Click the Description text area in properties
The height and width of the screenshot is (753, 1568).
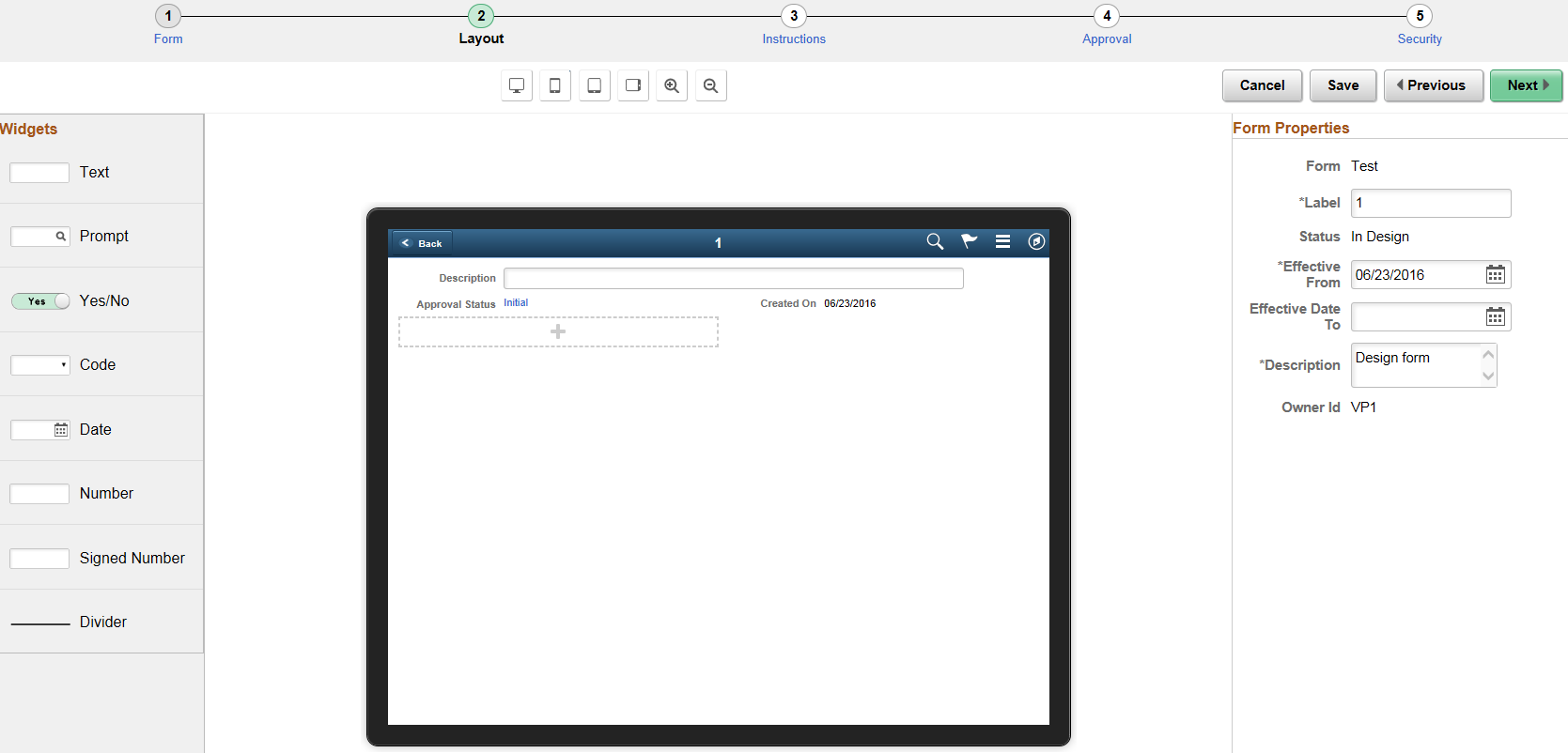(x=1423, y=365)
